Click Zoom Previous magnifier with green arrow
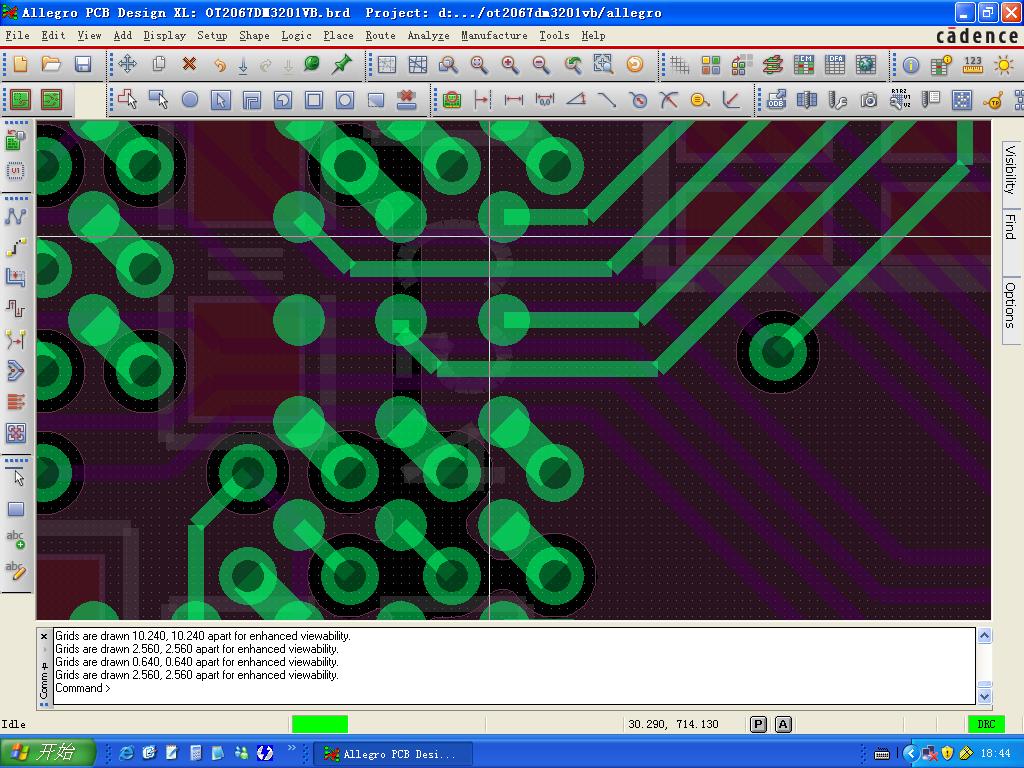 pyautogui.click(x=573, y=64)
